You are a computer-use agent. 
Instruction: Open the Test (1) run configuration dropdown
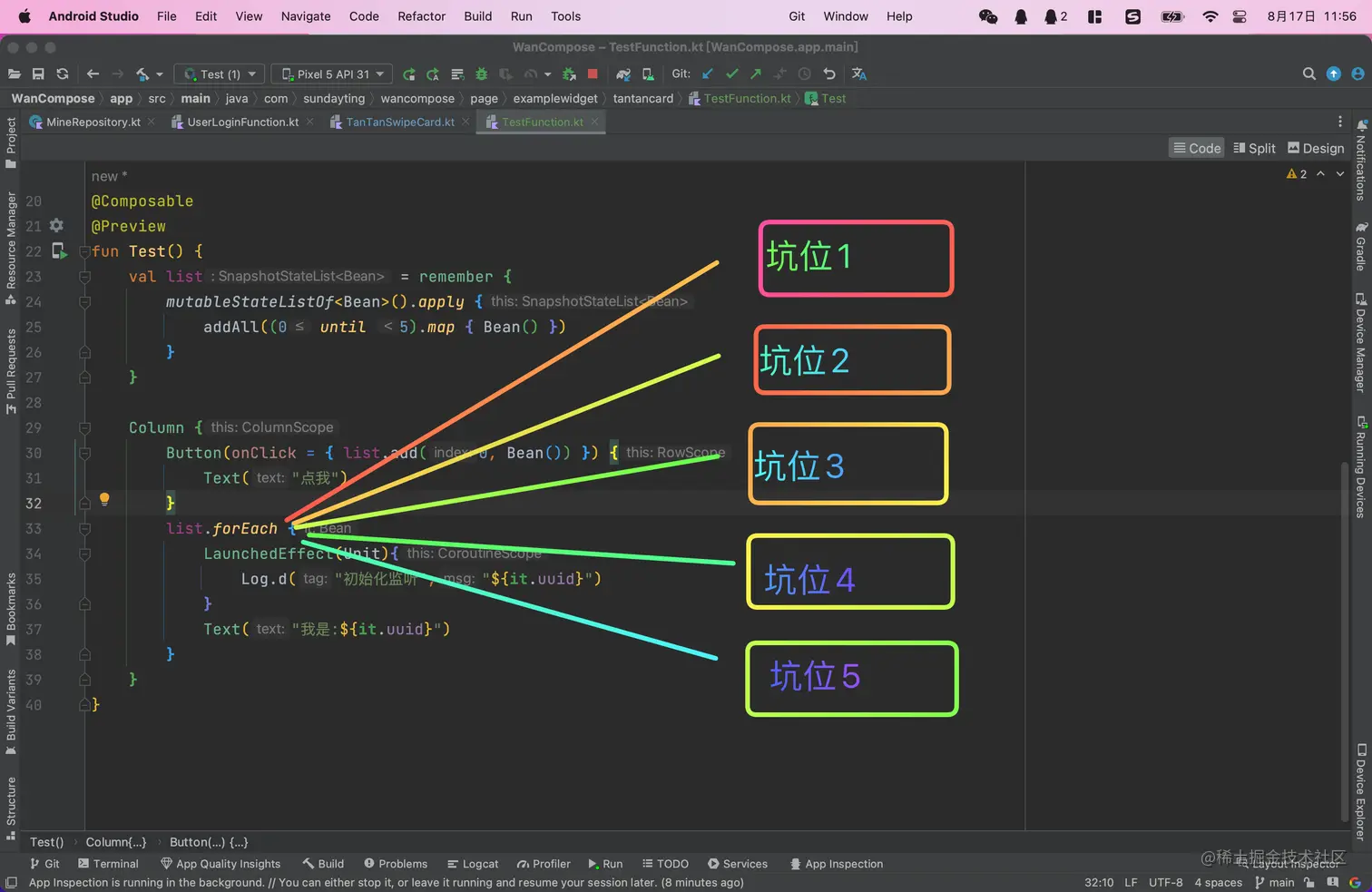(220, 74)
